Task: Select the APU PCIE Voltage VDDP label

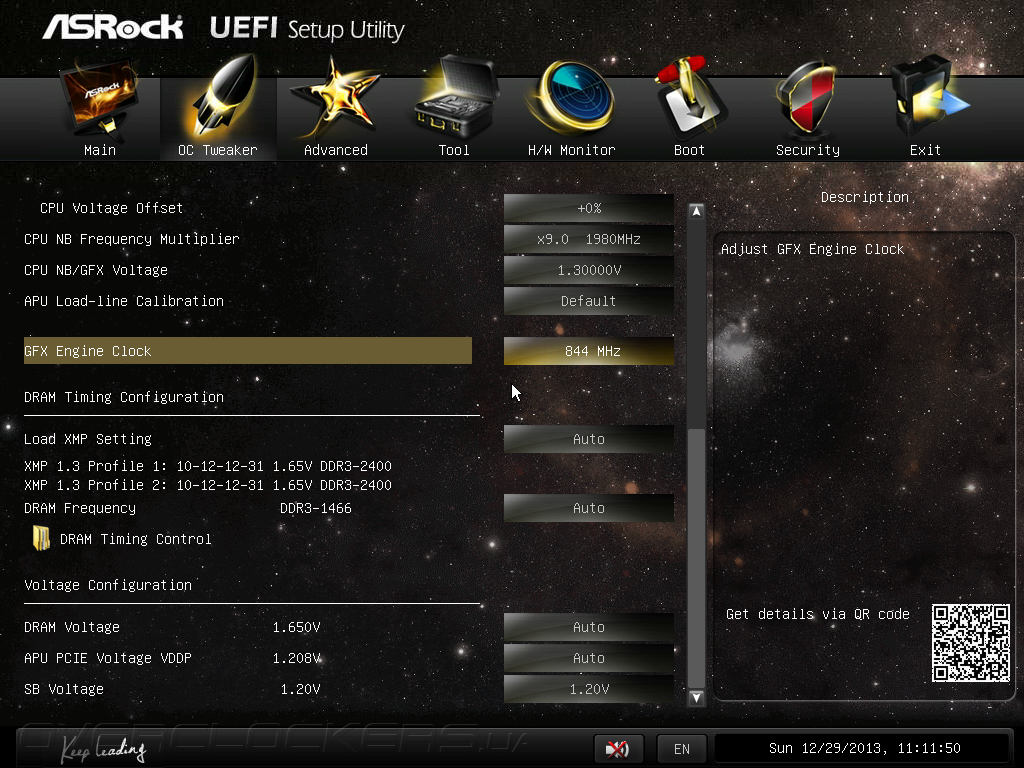Action: pyautogui.click(x=108, y=658)
